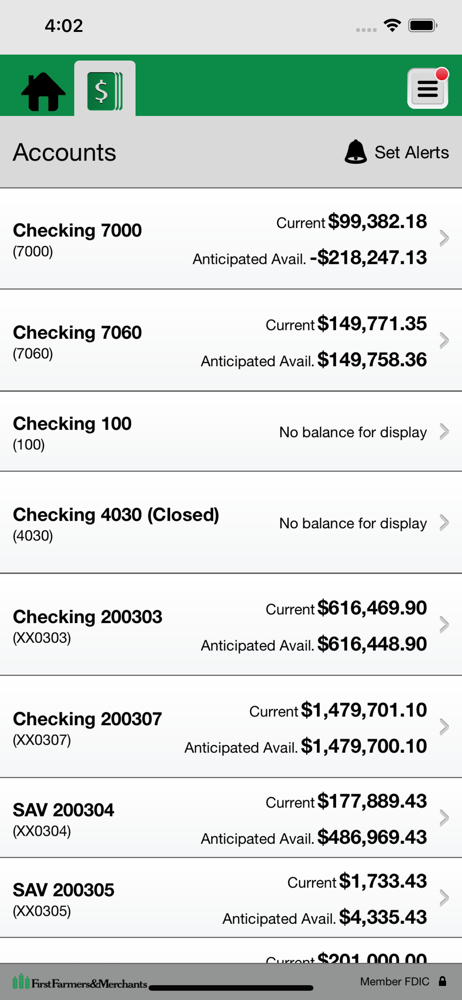
Task: Check the Wi-Fi status icon
Action: pos(392,26)
